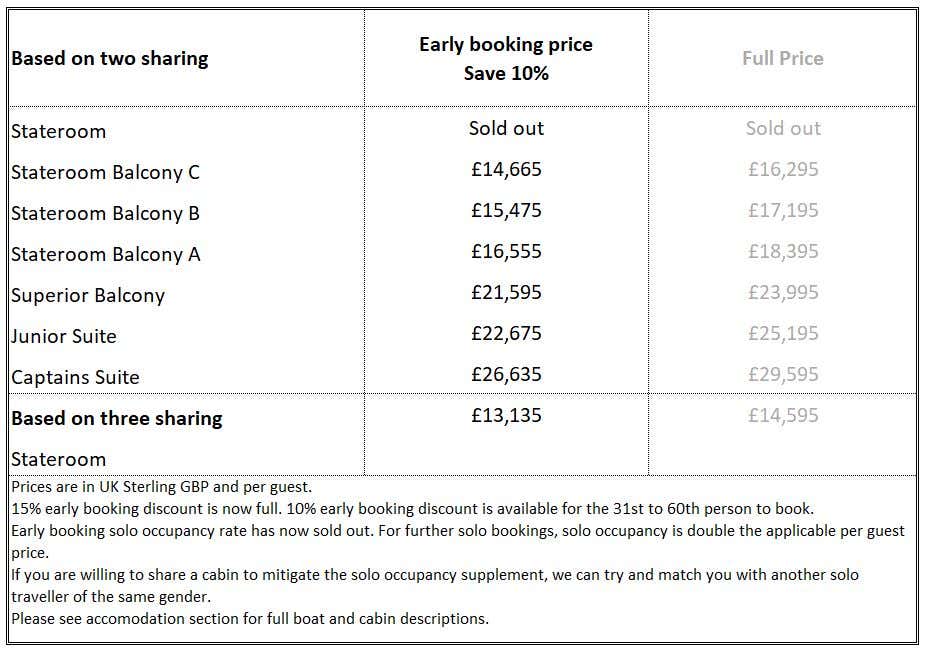Select the £14,665 early booking price
Image resolution: width=926 pixels, height=651 pixels.
point(506,169)
